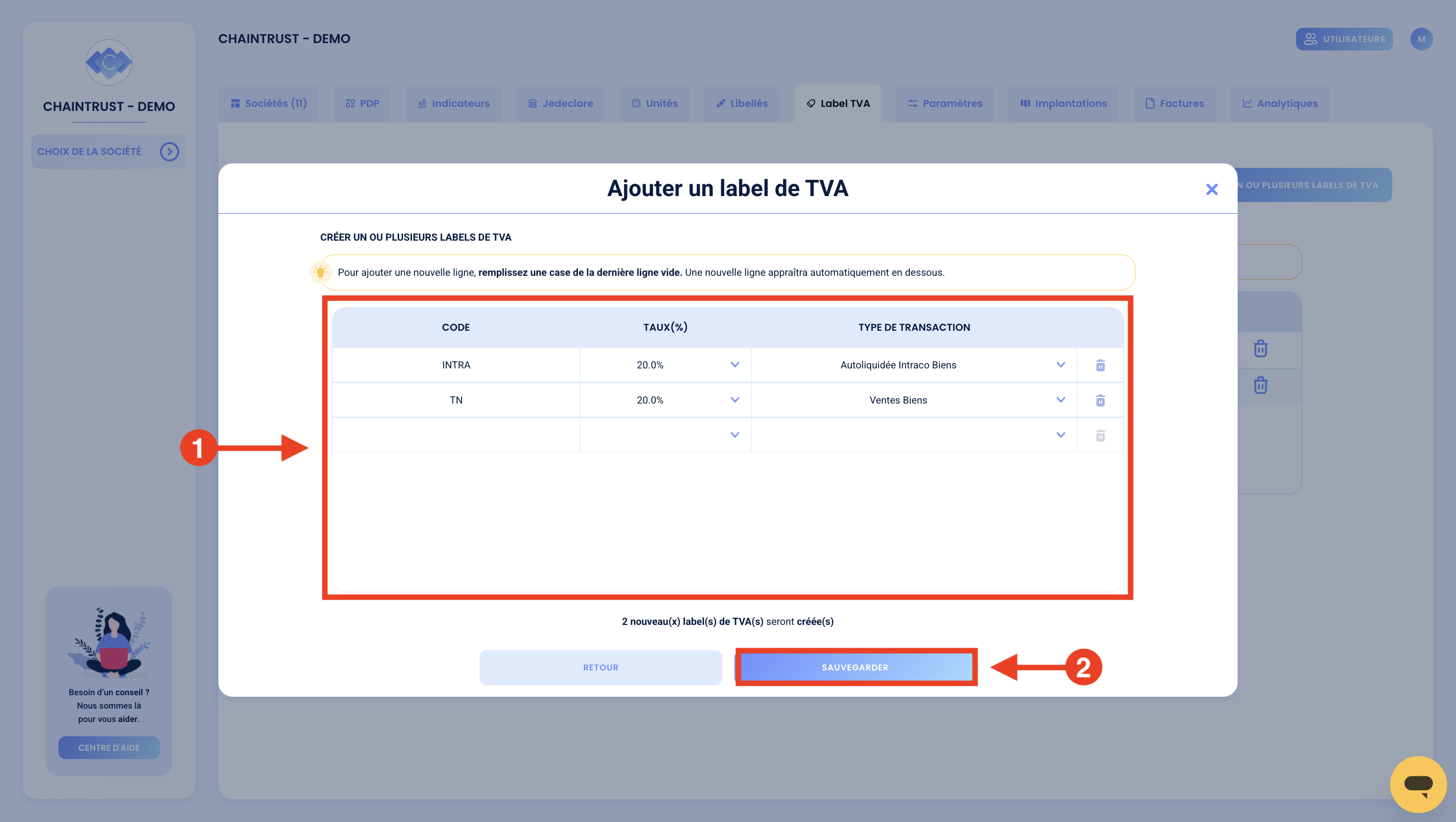1456x822 pixels.
Task: Click Choix de la société button
Action: 108,151
